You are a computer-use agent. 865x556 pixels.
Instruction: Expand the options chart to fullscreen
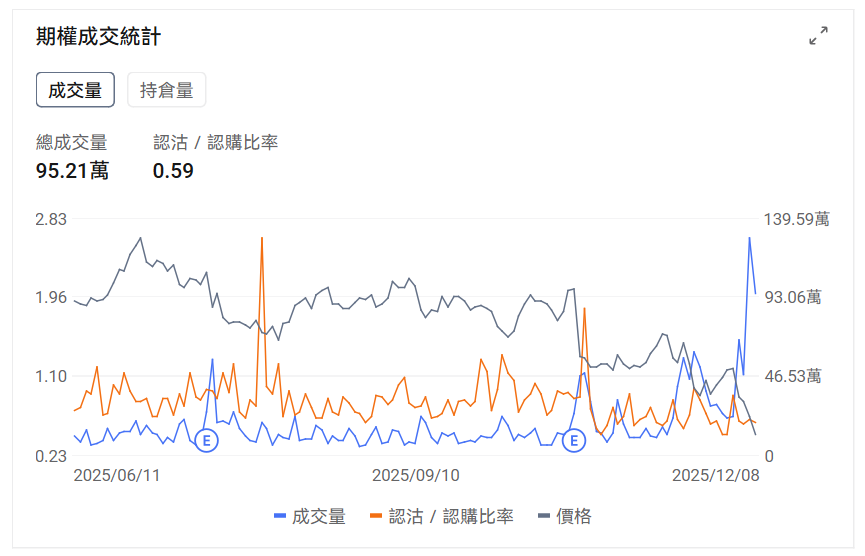coord(818,37)
